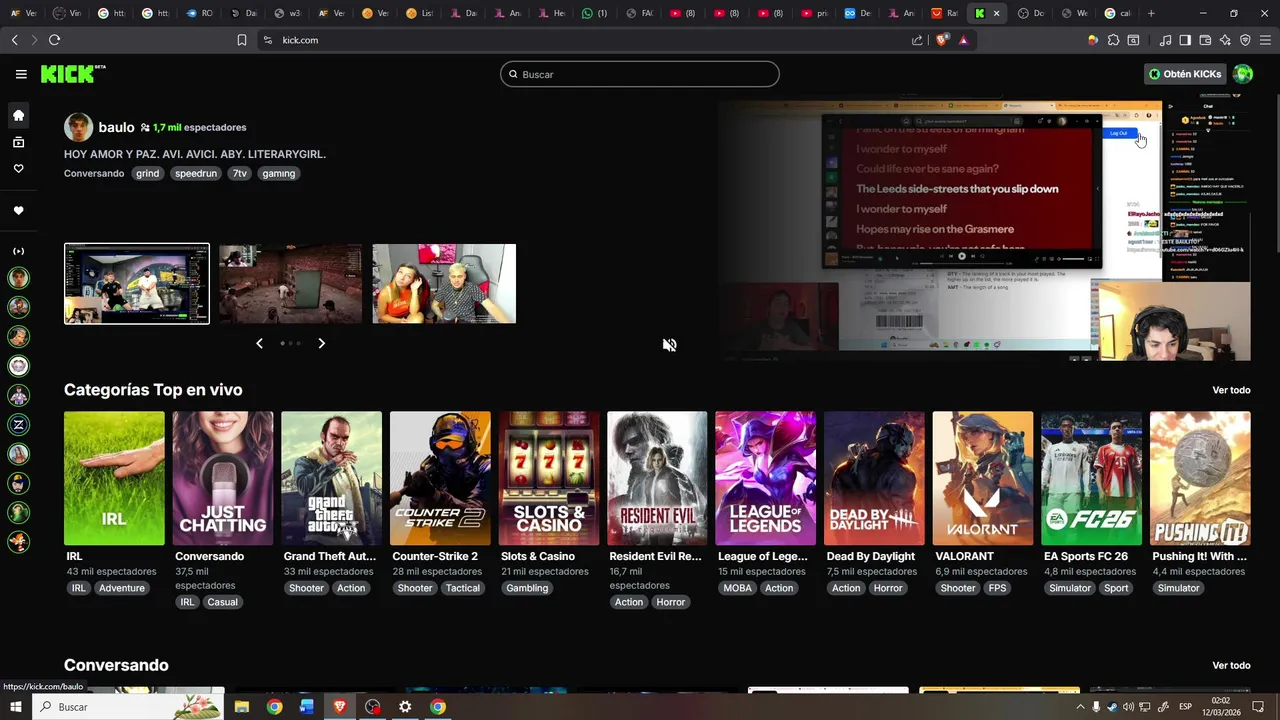Click the filled heart sidebar icon
This screenshot has width=1280, height=720.
point(18,210)
